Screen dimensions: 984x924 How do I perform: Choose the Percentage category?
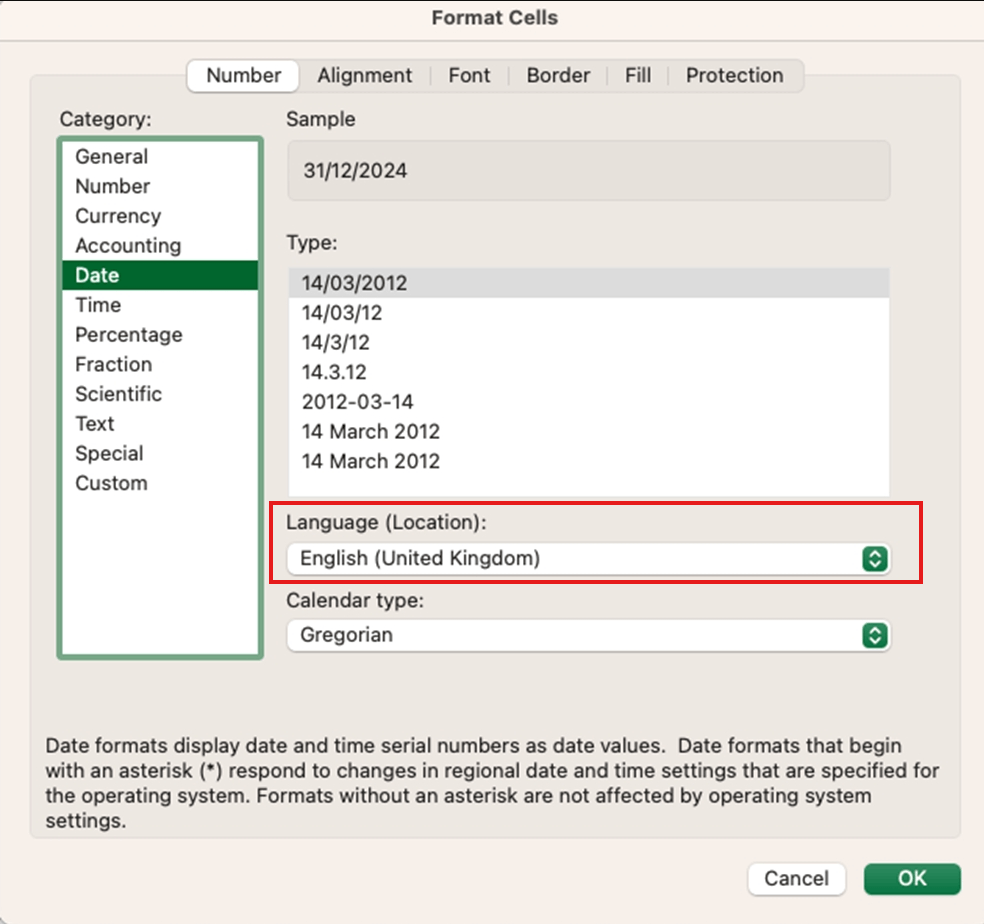(x=129, y=335)
